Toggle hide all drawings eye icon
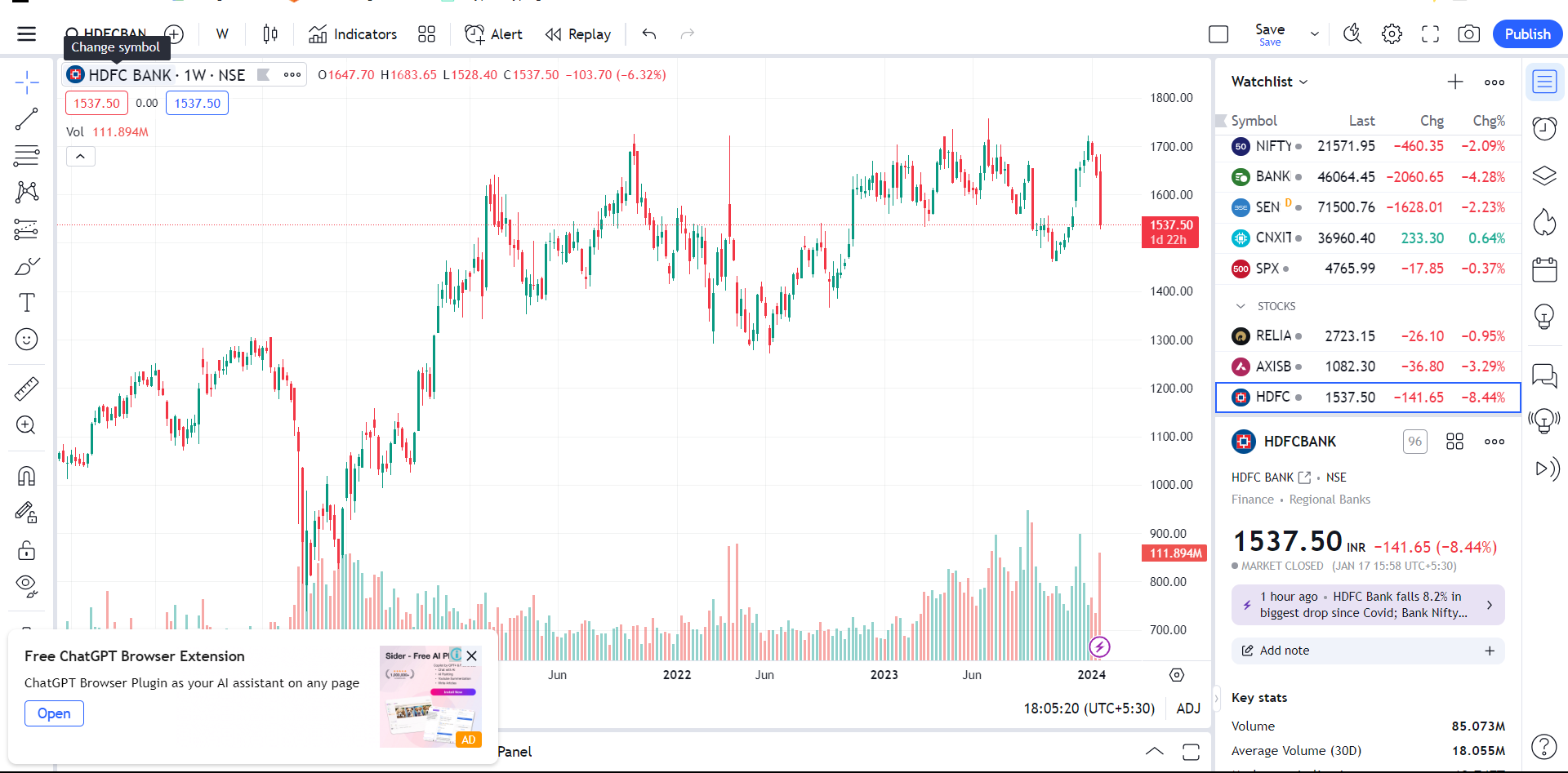The height and width of the screenshot is (773, 1568). tap(26, 584)
